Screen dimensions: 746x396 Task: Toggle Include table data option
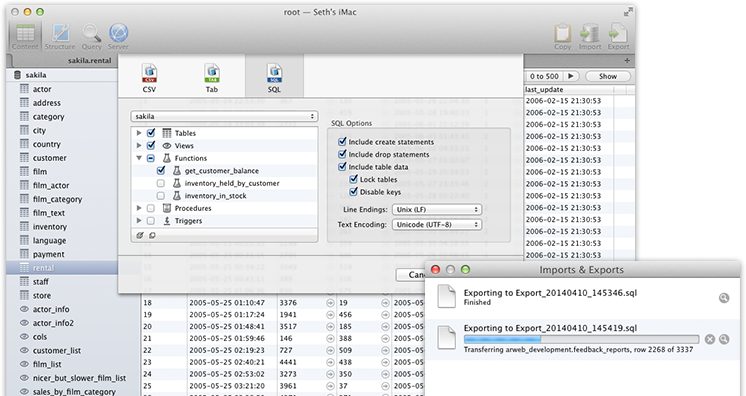pos(342,167)
